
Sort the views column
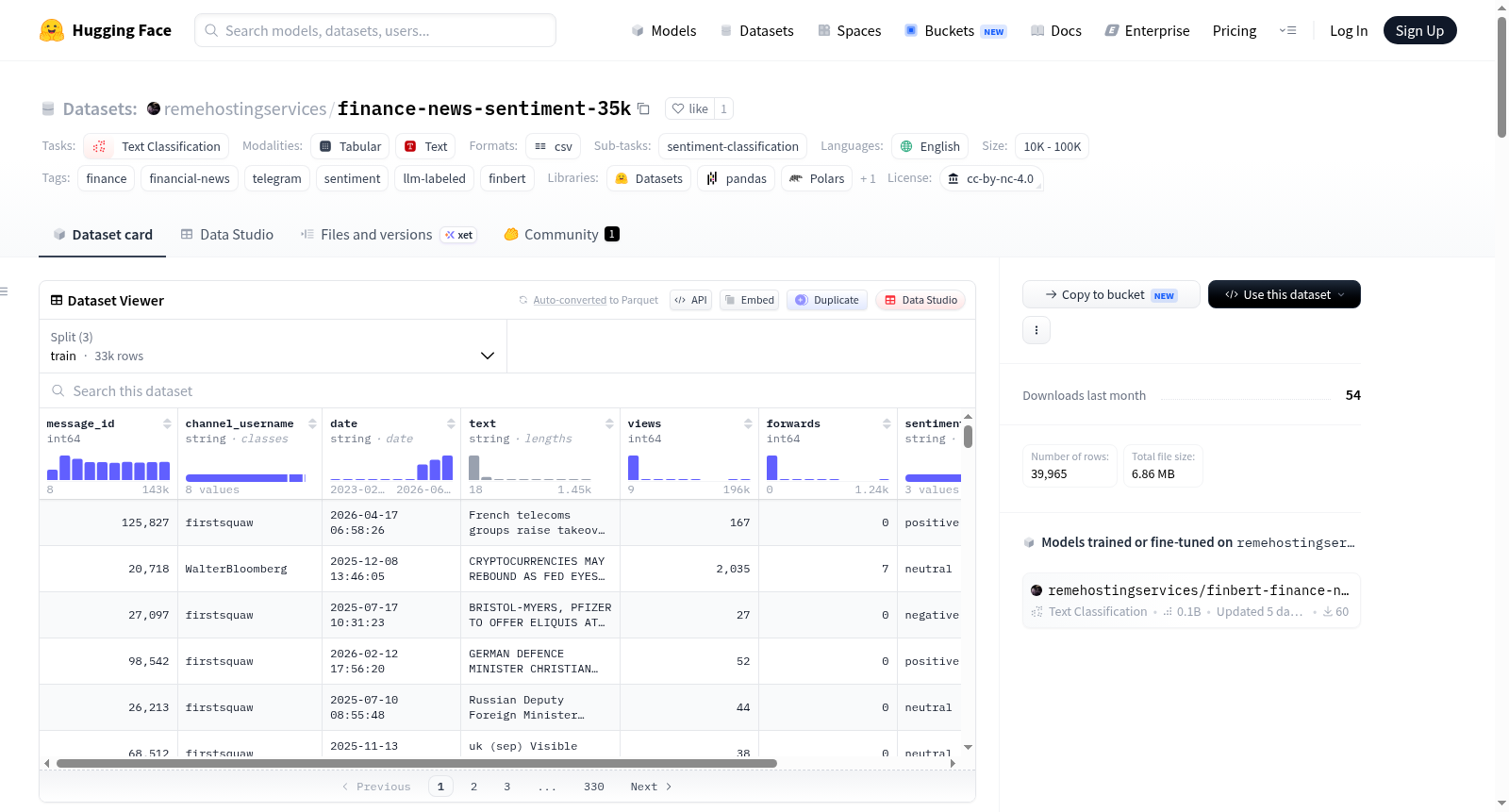click(x=748, y=423)
